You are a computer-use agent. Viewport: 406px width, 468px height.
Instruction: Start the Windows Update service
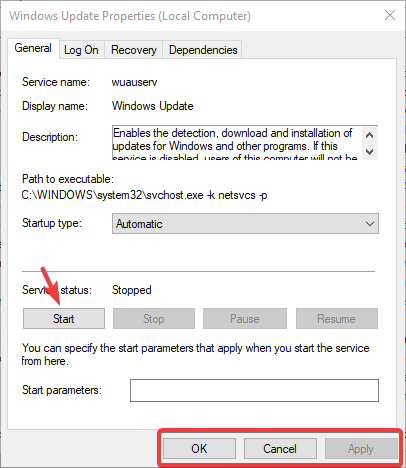pyautogui.click(x=64, y=319)
